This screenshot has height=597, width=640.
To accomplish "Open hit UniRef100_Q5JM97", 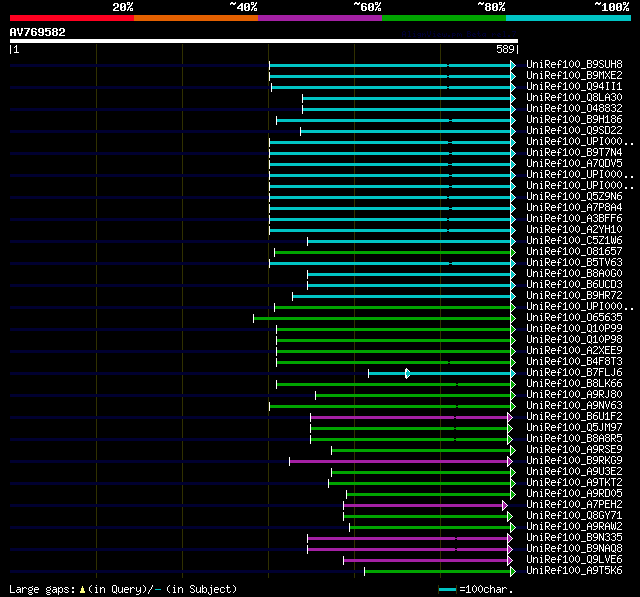I will (x=574, y=428).
